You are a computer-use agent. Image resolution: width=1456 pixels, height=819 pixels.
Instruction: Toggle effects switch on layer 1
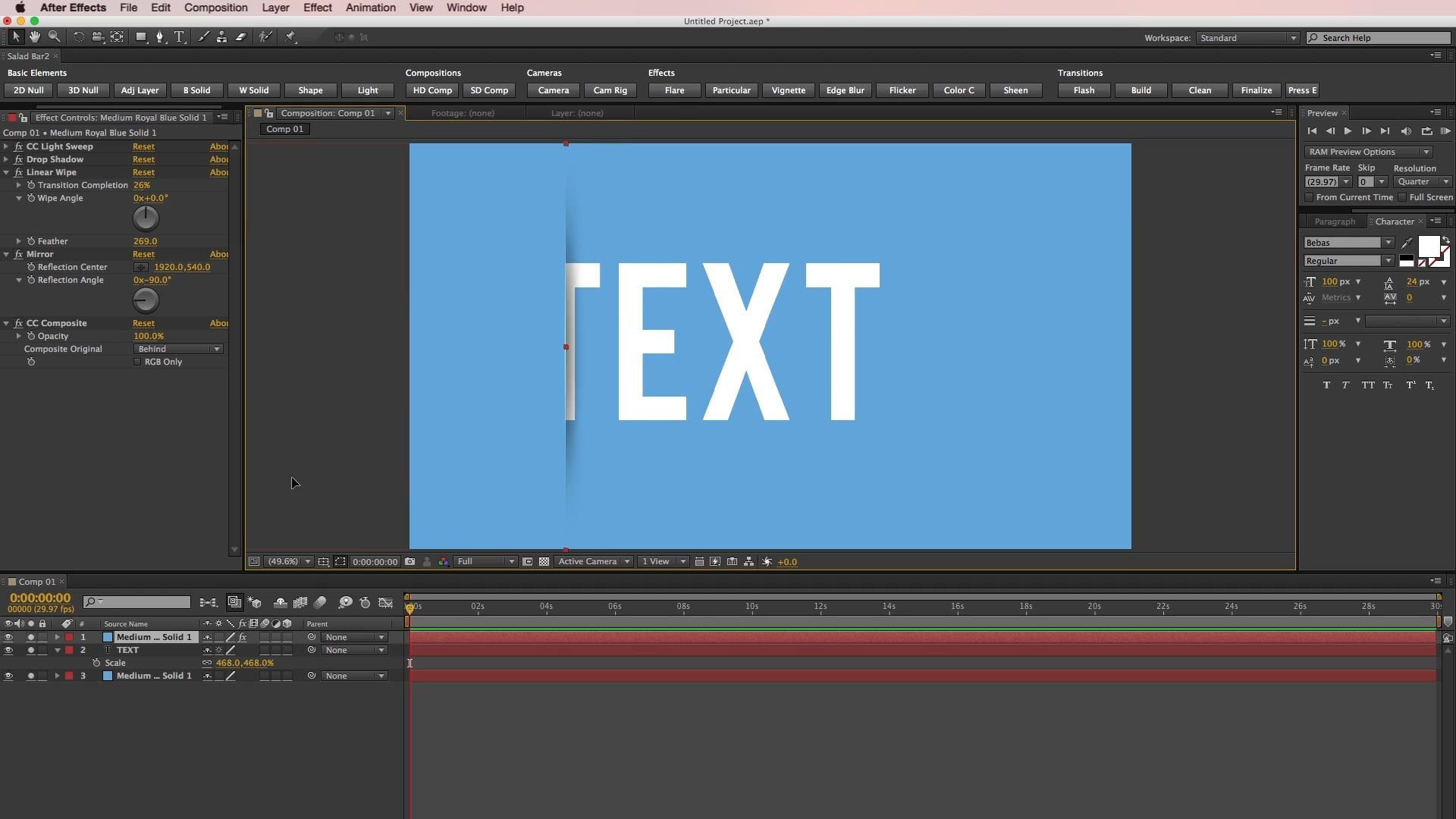[243, 637]
